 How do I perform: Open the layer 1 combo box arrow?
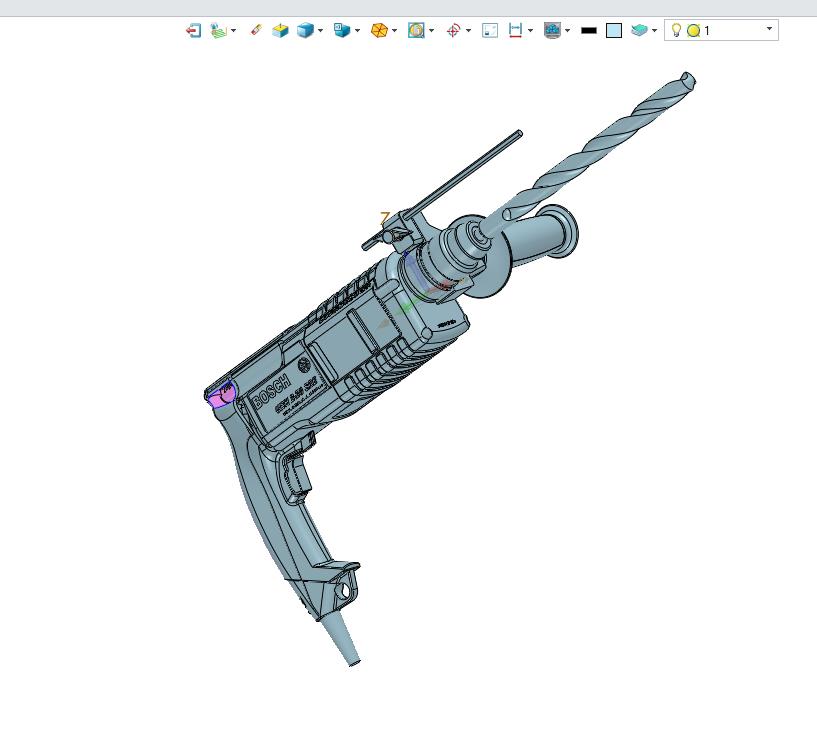point(770,29)
